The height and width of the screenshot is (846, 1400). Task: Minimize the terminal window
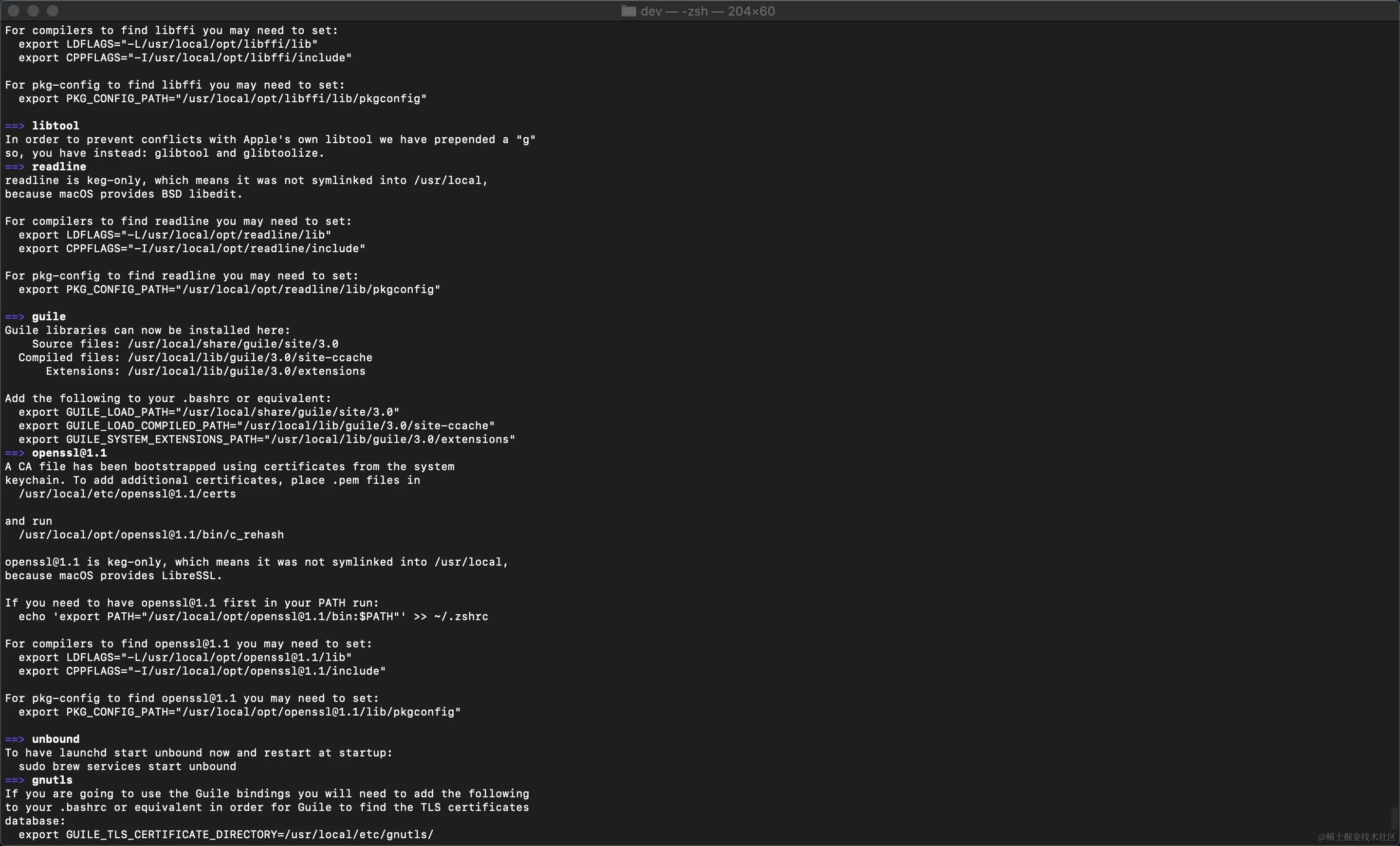pos(33,10)
